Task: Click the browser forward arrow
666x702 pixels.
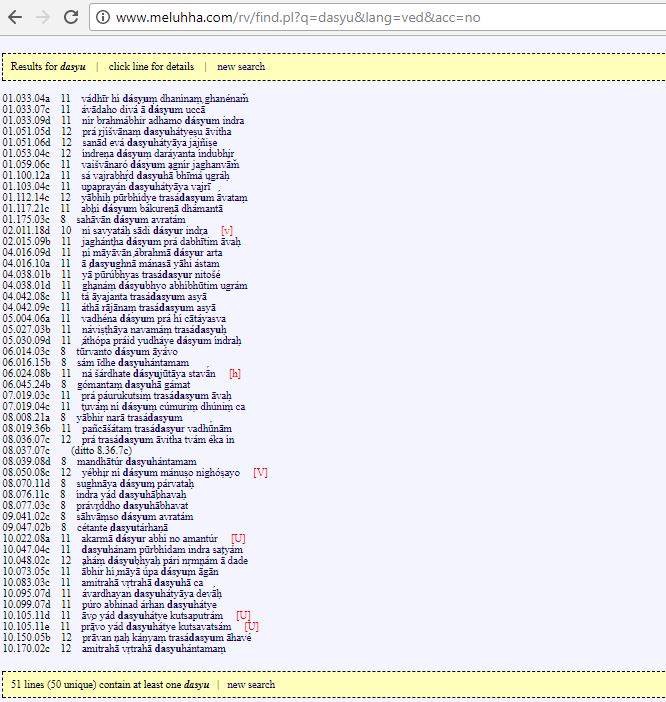Action: click(x=42, y=17)
